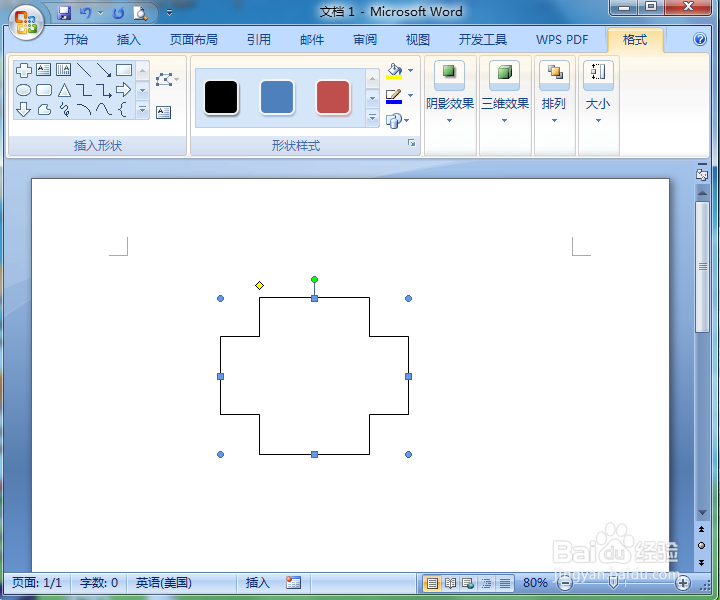Open the edit shape menu
Screen dimensions: 720x600
pyautogui.click(x=166, y=79)
